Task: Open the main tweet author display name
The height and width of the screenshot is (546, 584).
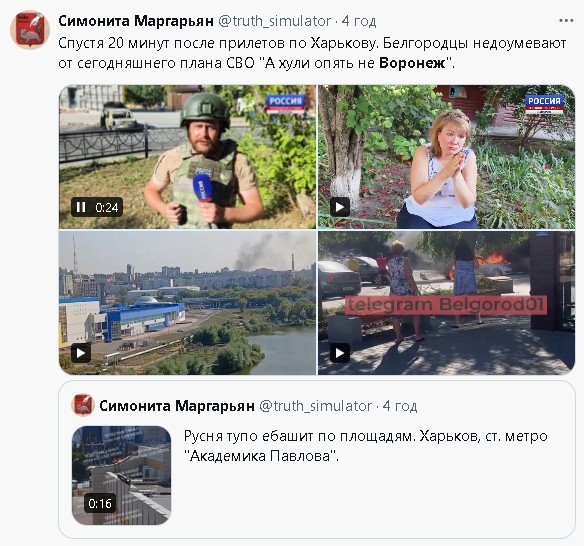Action: pyautogui.click(x=136, y=21)
